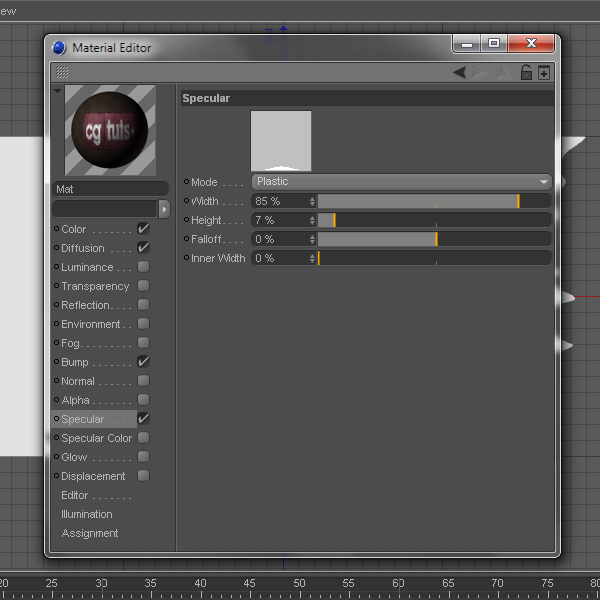The image size is (600, 600).
Task: Disable the Specular channel checkbox
Action: tap(143, 419)
